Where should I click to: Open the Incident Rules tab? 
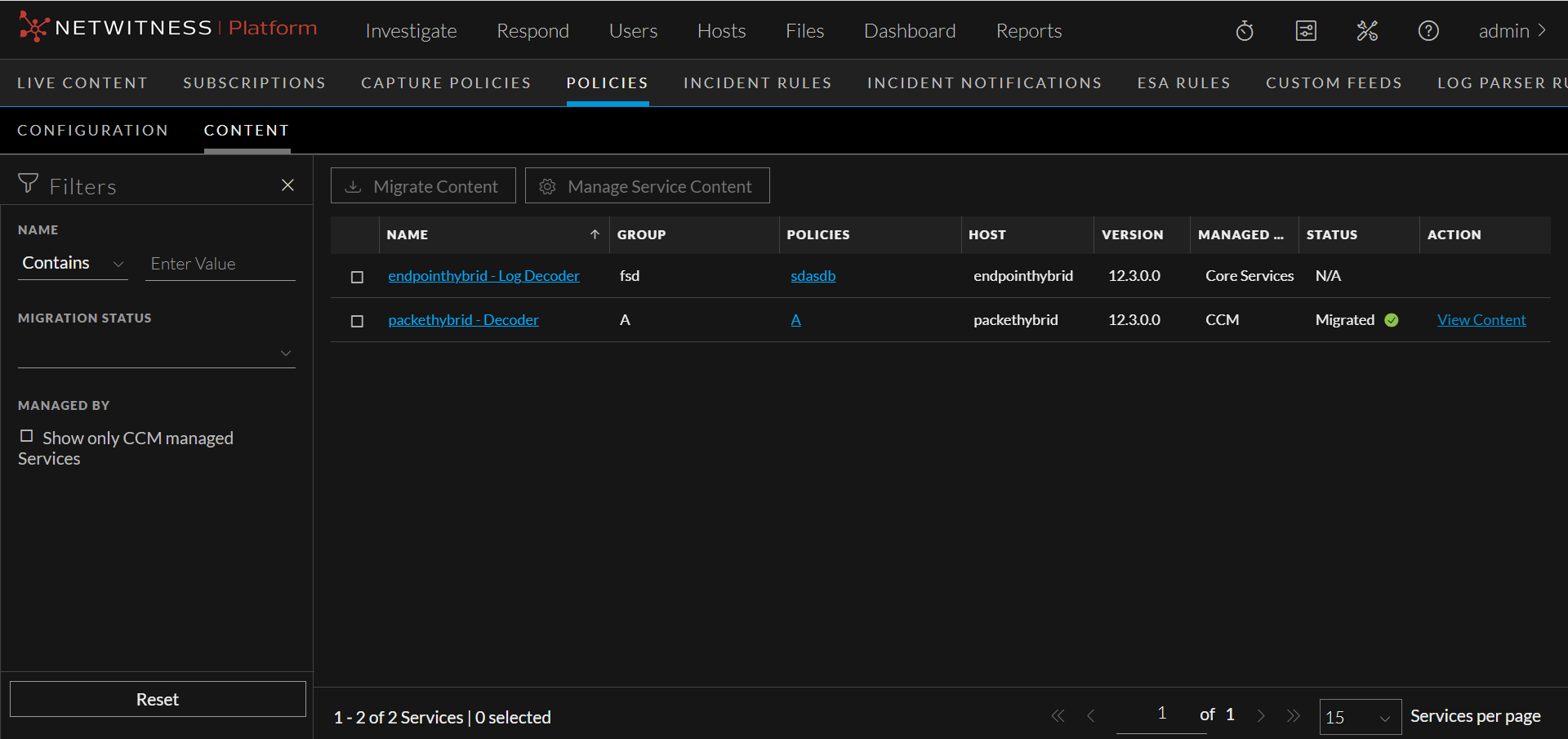pyautogui.click(x=757, y=83)
